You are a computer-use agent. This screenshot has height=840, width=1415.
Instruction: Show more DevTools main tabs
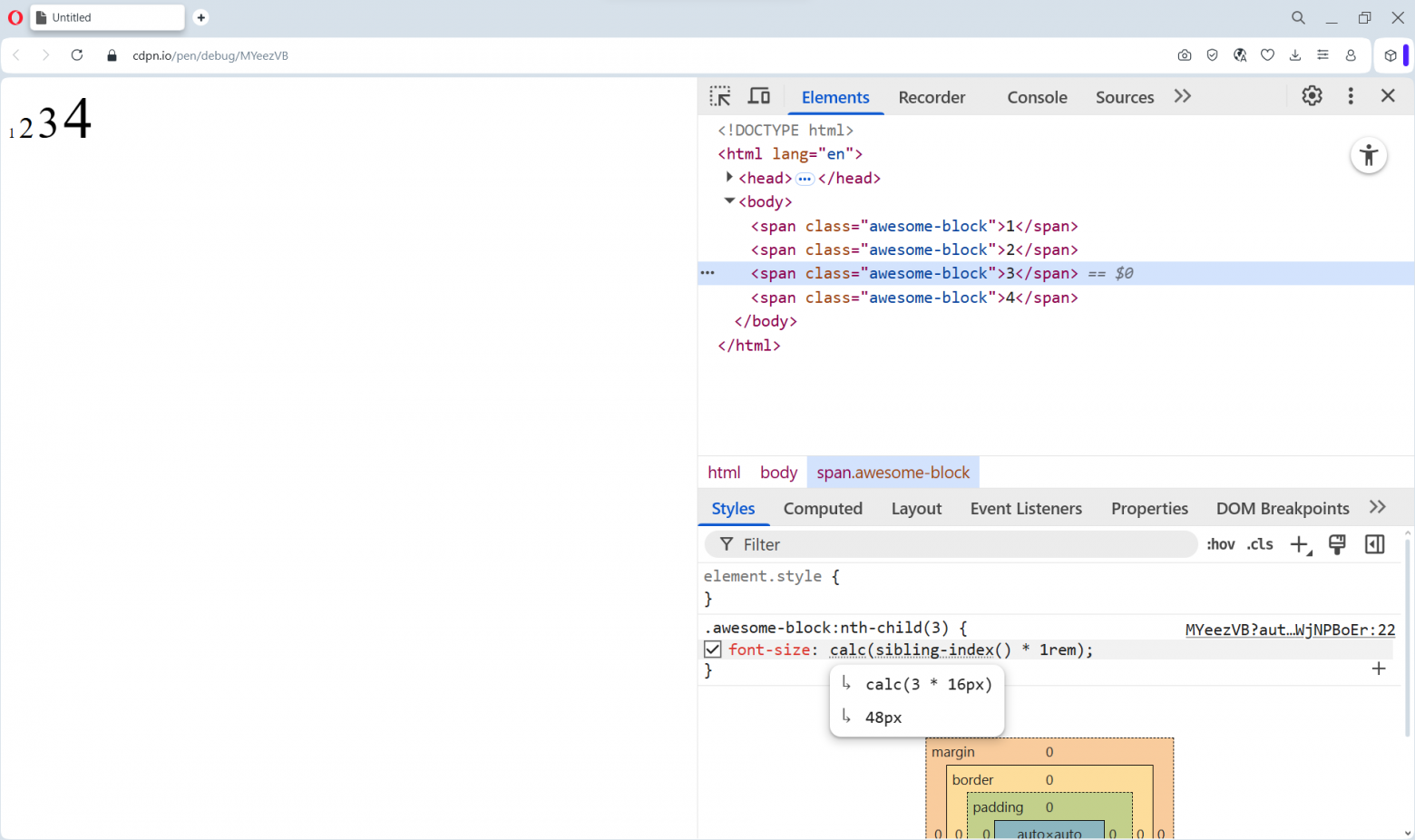tap(1182, 96)
